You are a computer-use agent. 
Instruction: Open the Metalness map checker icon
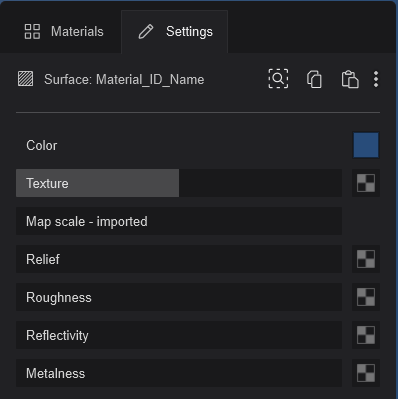(366, 373)
